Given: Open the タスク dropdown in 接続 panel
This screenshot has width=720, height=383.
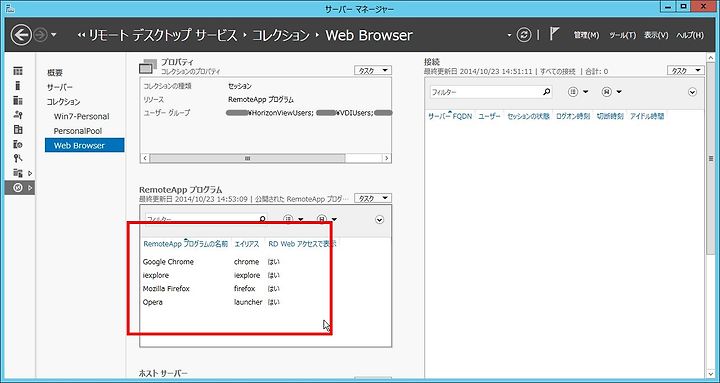Looking at the screenshot, I should (685, 71).
